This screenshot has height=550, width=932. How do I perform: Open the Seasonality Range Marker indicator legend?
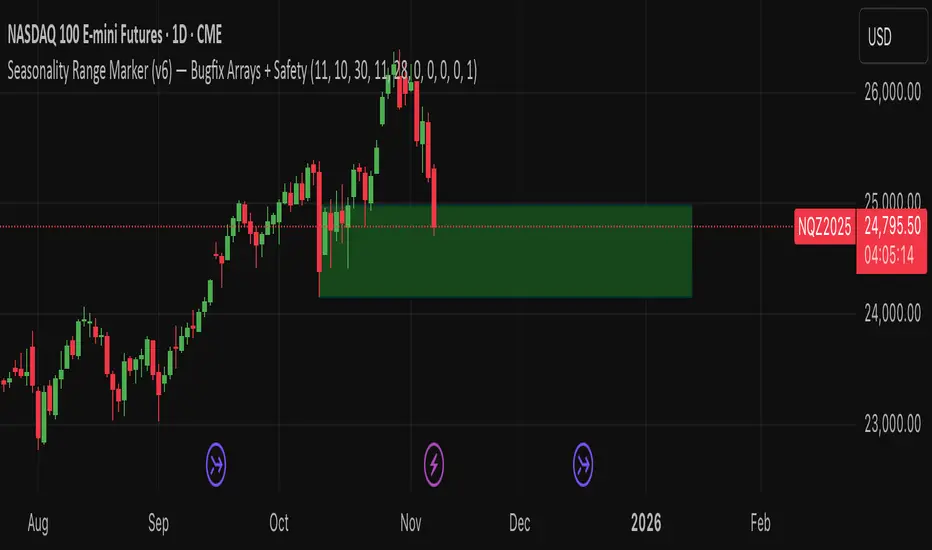coord(242,71)
